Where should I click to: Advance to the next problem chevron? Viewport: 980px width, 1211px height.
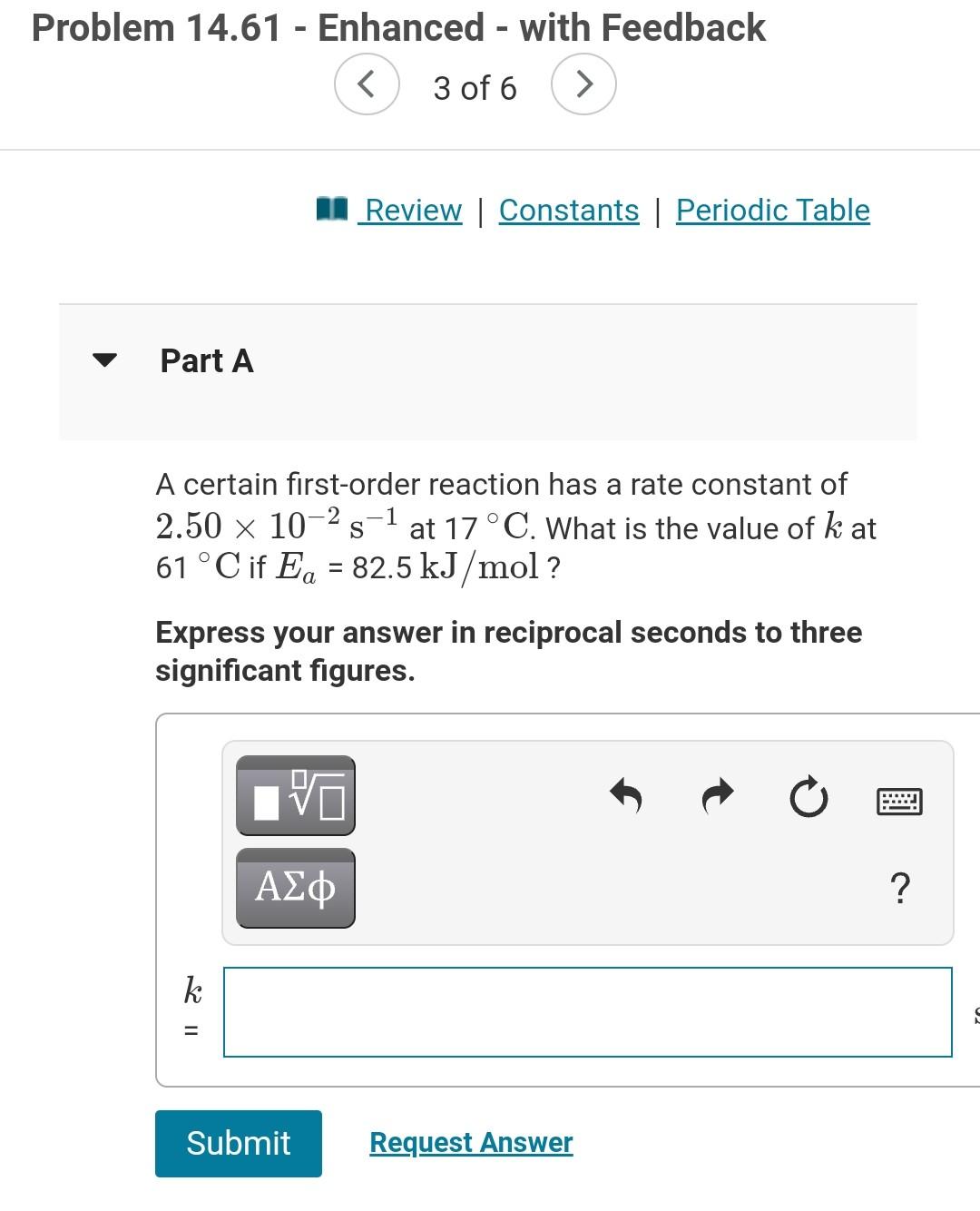coord(584,84)
